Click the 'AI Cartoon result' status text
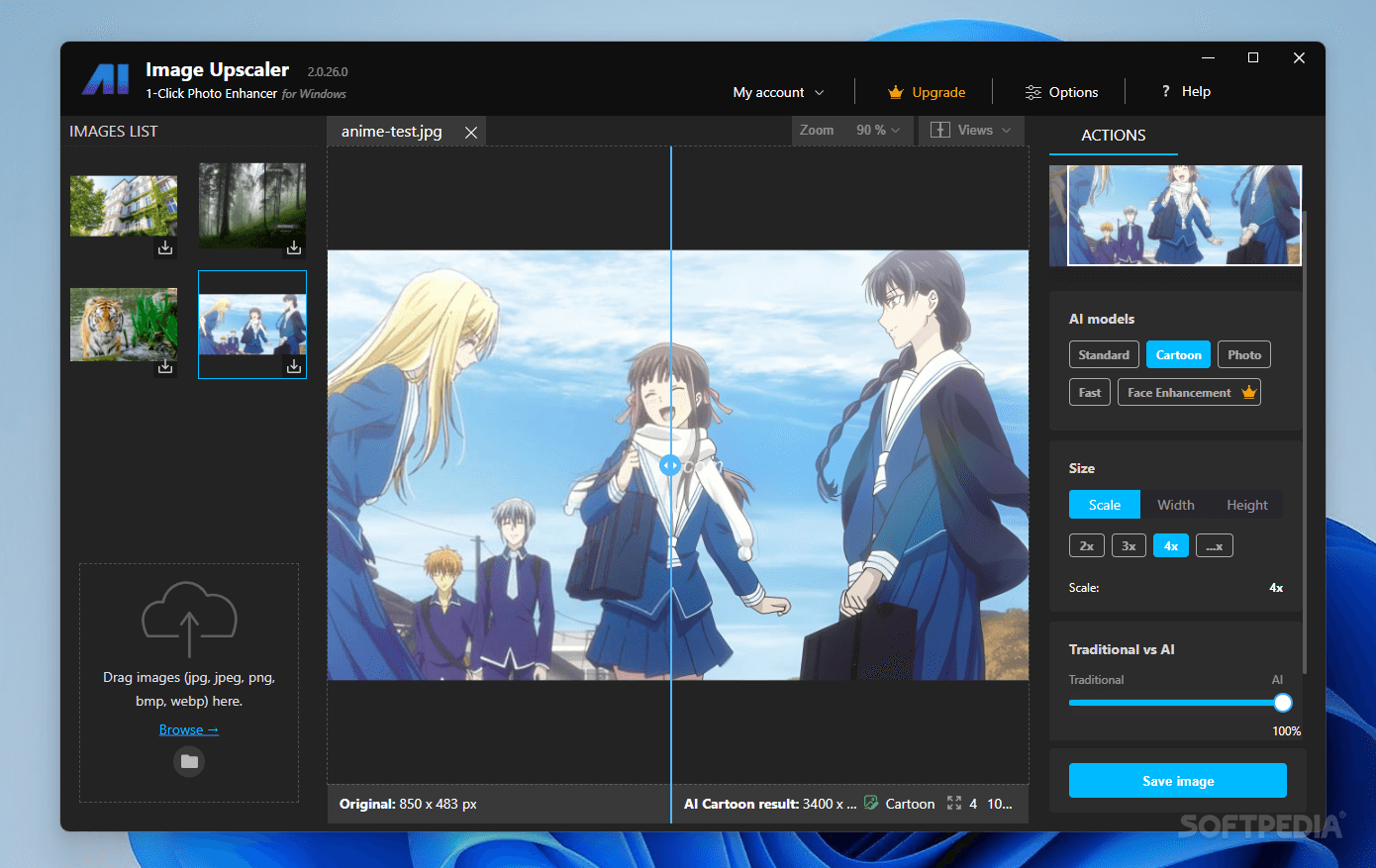 [770, 804]
